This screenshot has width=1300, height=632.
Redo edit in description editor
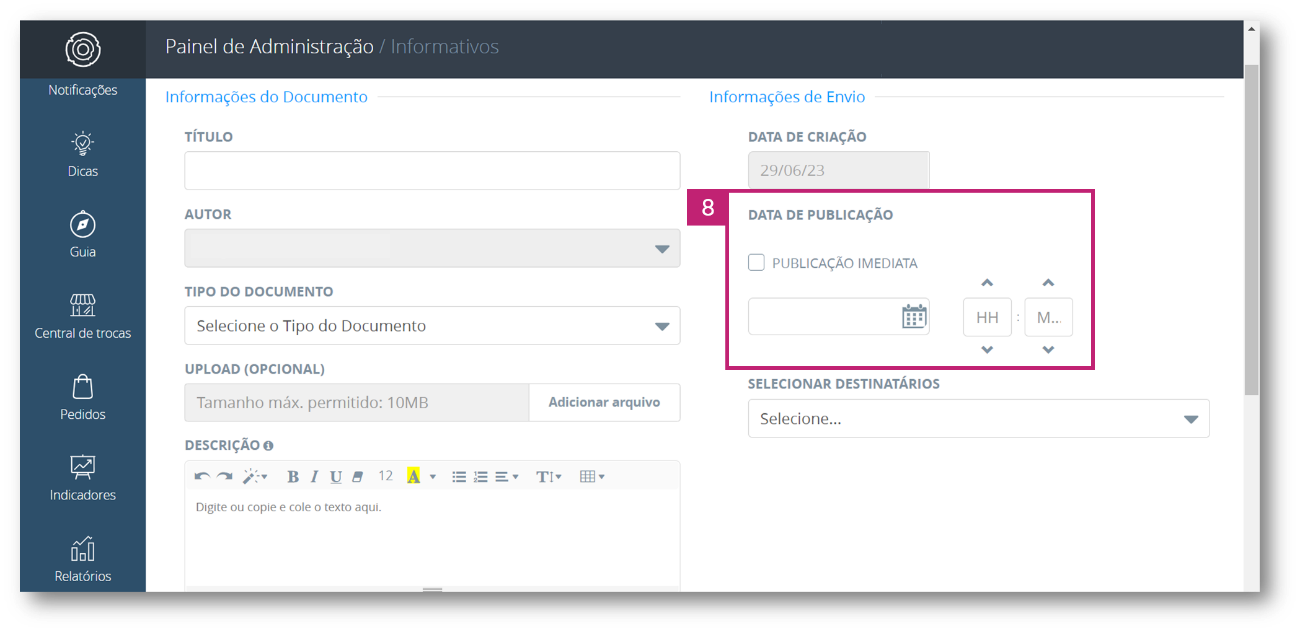(x=225, y=477)
